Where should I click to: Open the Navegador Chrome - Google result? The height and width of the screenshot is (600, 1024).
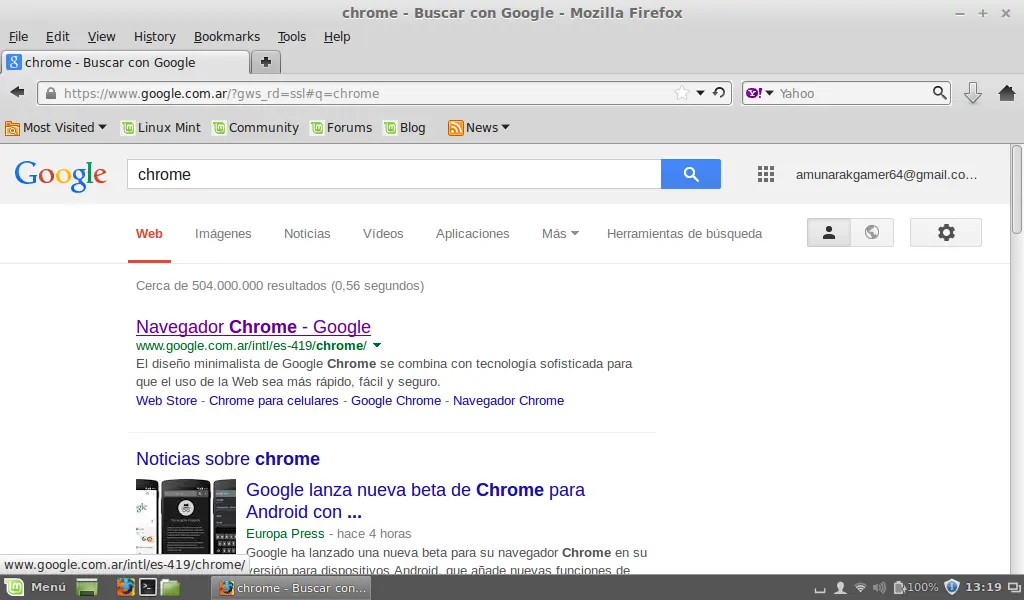point(253,326)
